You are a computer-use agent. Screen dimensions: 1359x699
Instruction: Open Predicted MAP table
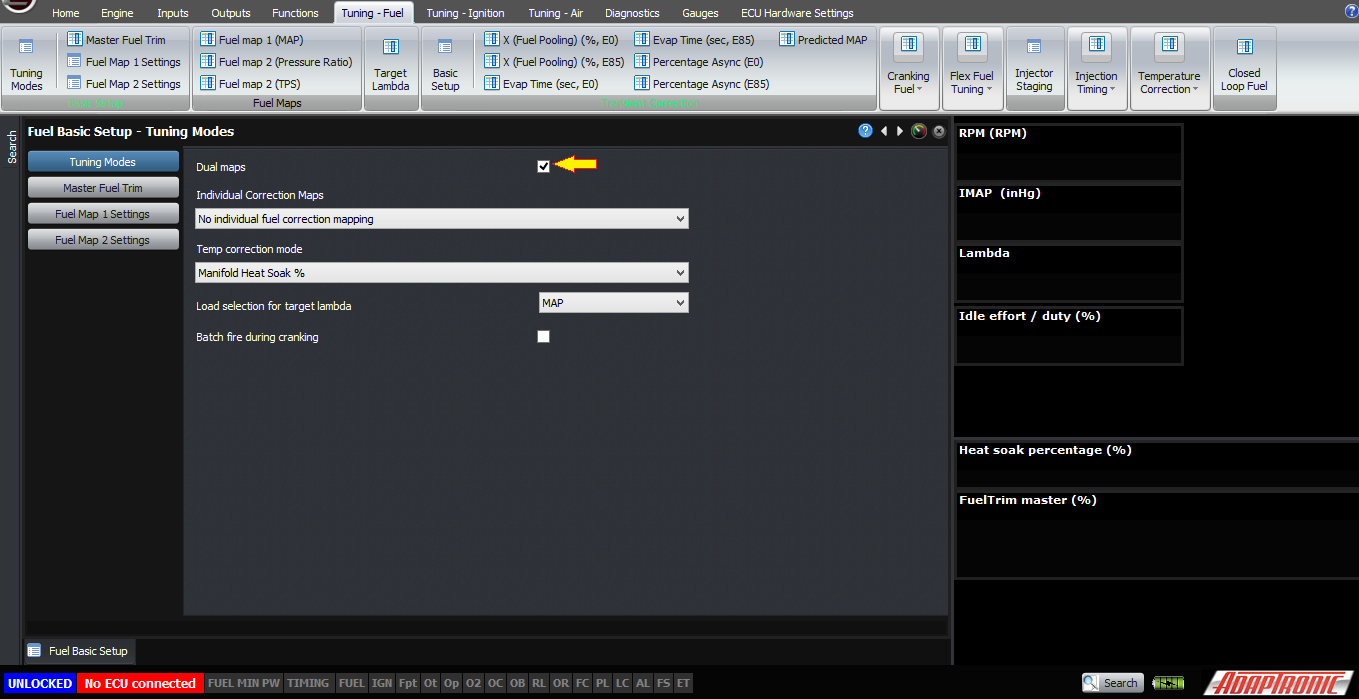click(x=823, y=40)
